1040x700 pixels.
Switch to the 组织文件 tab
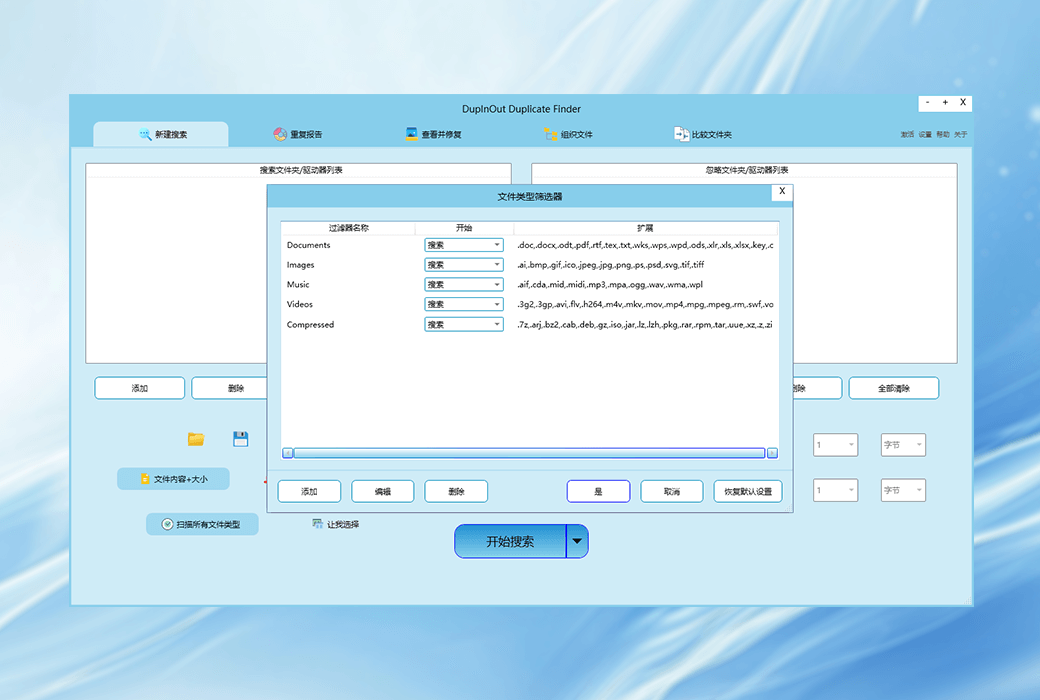[x=568, y=134]
